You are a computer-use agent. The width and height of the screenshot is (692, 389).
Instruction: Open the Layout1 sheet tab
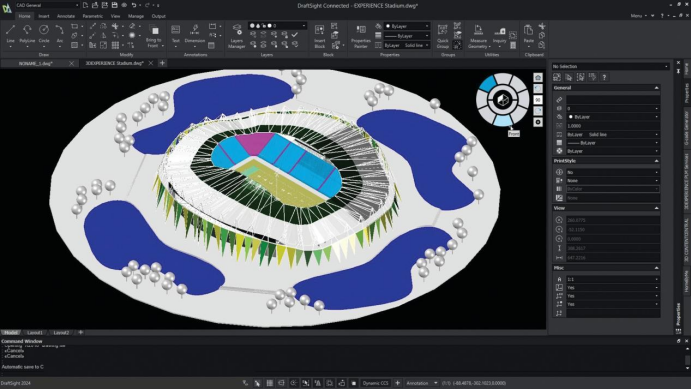35,332
